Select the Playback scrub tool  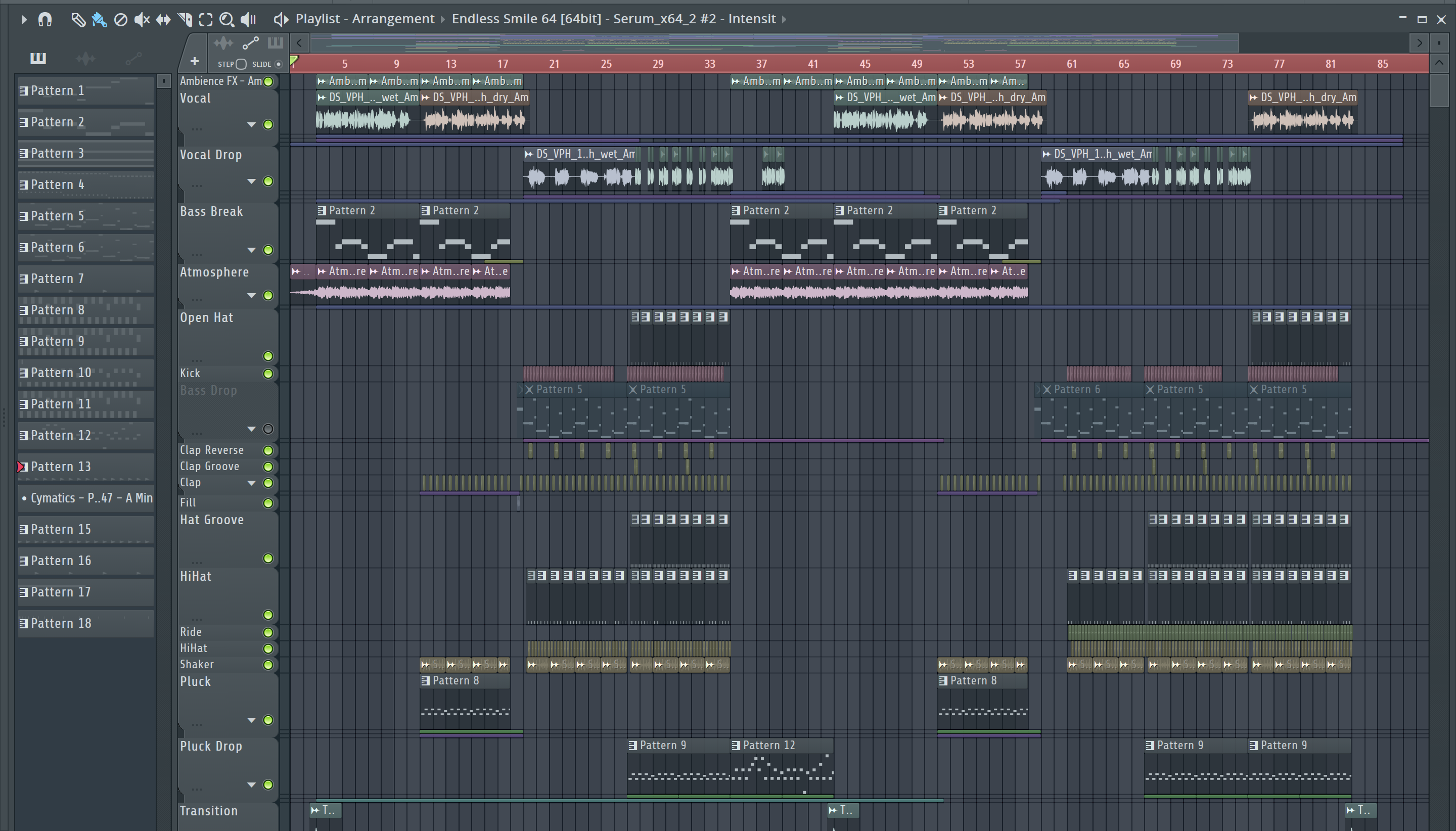tap(248, 19)
